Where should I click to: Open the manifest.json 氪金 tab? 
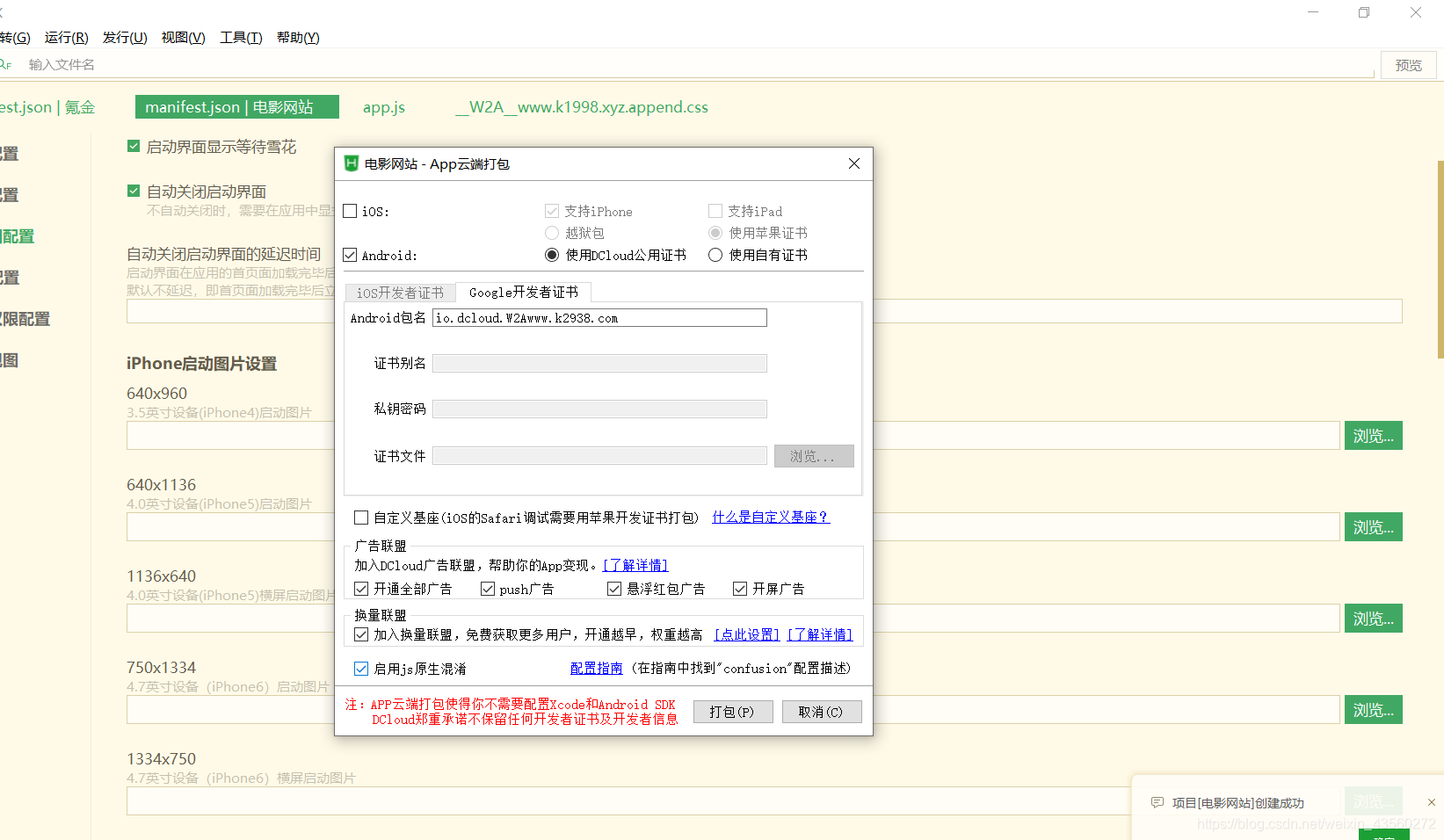tap(47, 106)
